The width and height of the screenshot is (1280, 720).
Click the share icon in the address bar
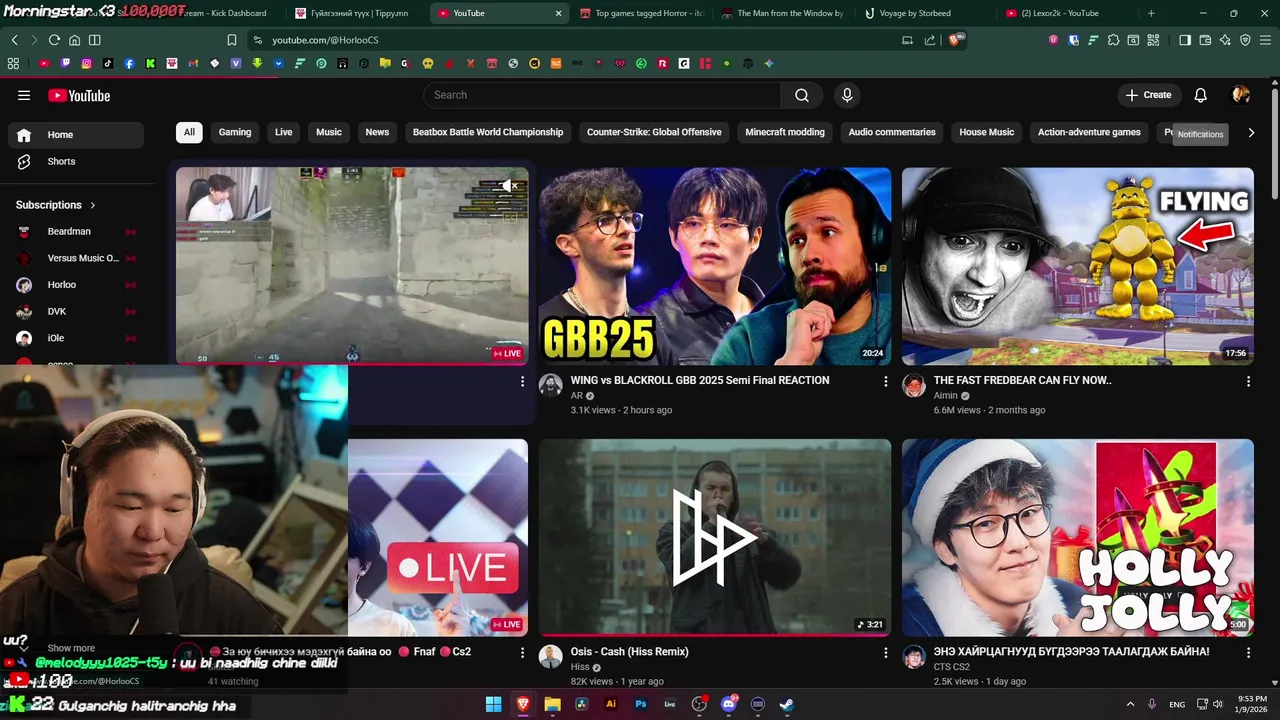[x=930, y=40]
